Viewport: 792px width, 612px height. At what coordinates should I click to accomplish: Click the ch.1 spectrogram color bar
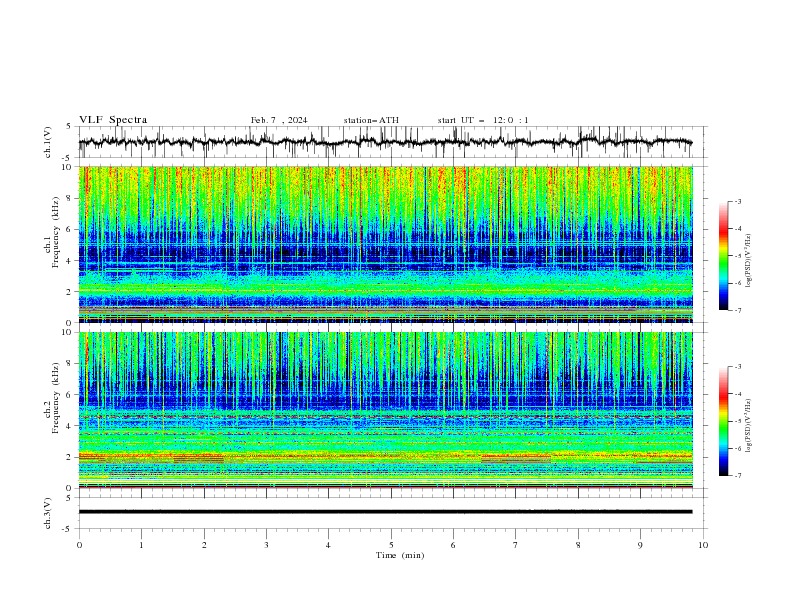[x=724, y=256]
